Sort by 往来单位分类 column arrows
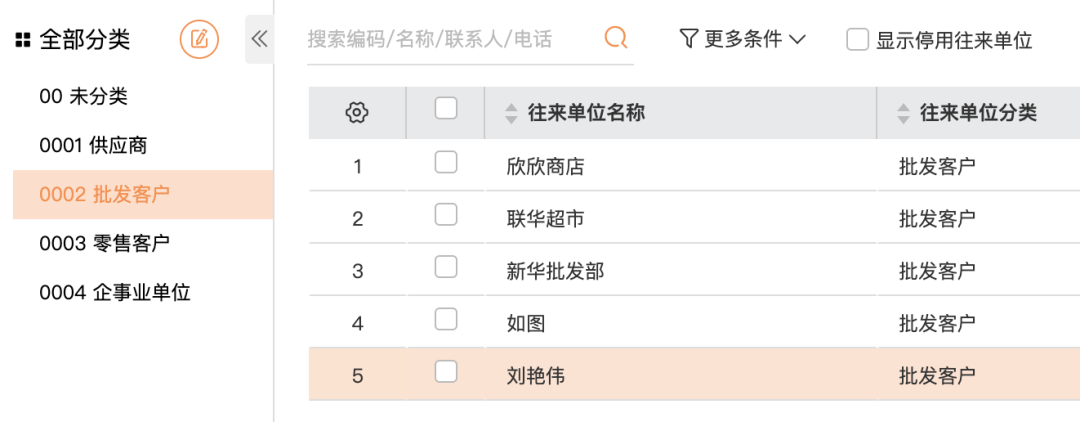The image size is (1080, 422). (x=904, y=113)
